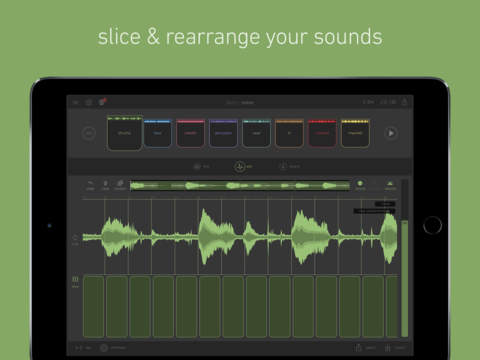Click the icon with the red notification badge
This screenshot has height=360, width=480.
point(103,102)
